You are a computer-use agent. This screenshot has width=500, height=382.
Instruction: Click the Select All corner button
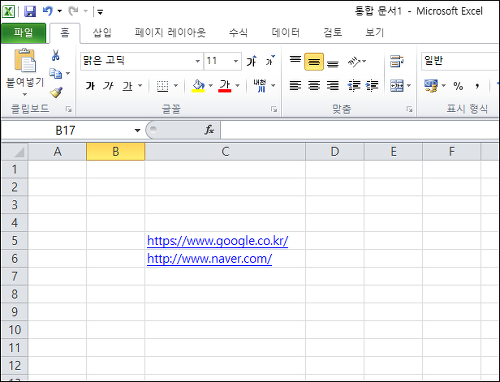coord(15,152)
